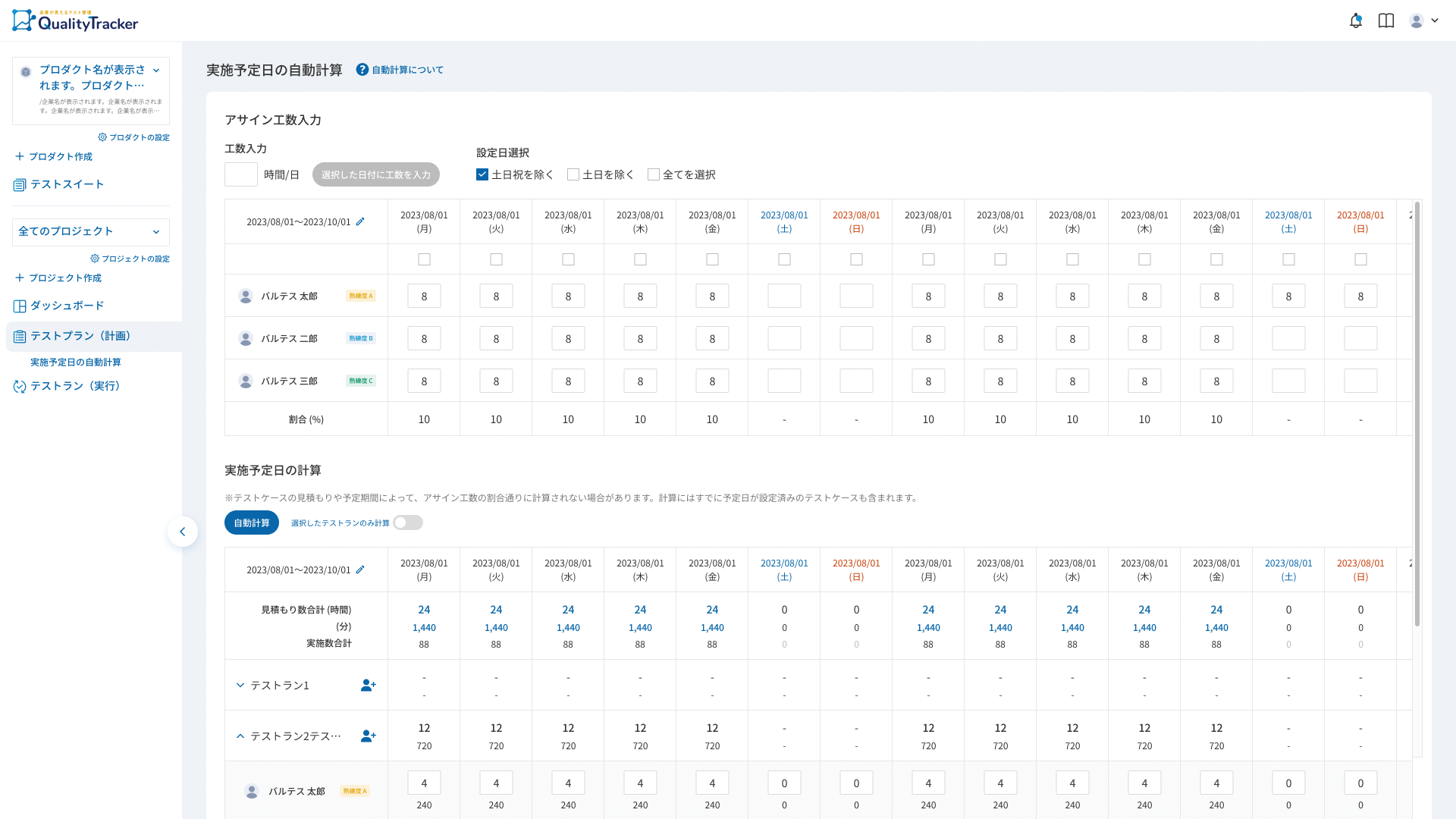Image resolution: width=1456 pixels, height=819 pixels.
Task: Open the chevron beside the user avatar
Action: [1435, 21]
